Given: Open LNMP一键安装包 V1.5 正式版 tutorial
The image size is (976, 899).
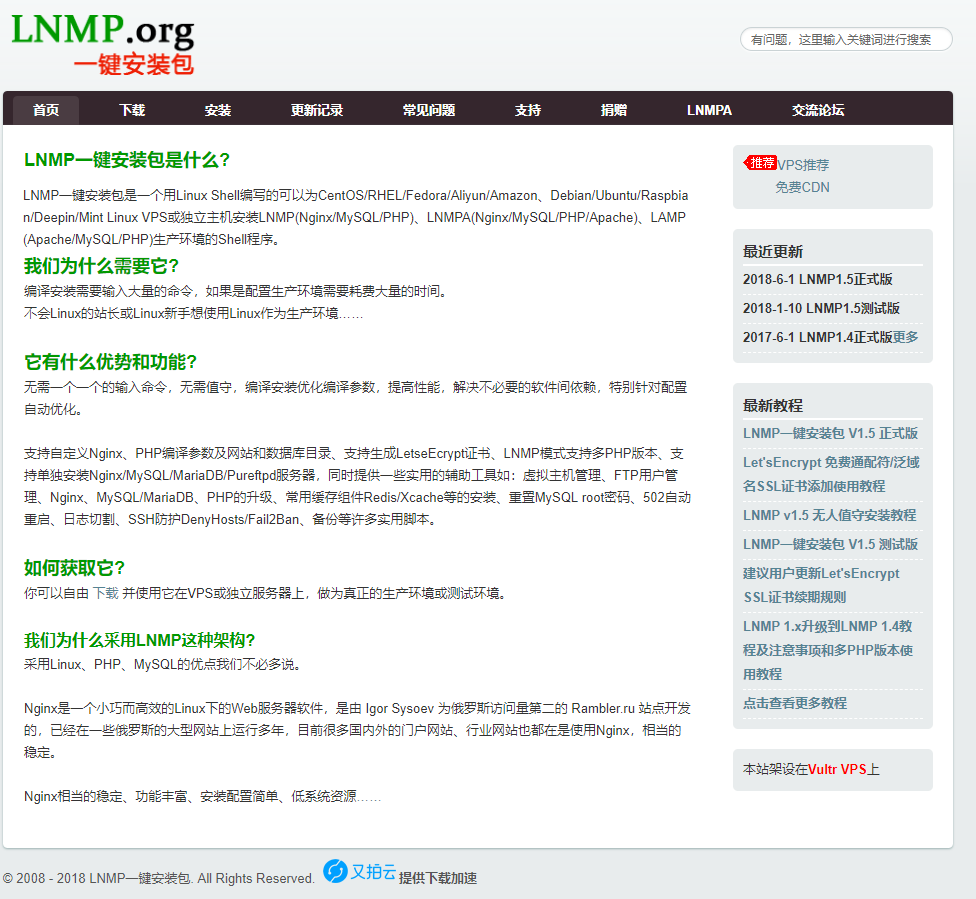Looking at the screenshot, I should (830, 433).
